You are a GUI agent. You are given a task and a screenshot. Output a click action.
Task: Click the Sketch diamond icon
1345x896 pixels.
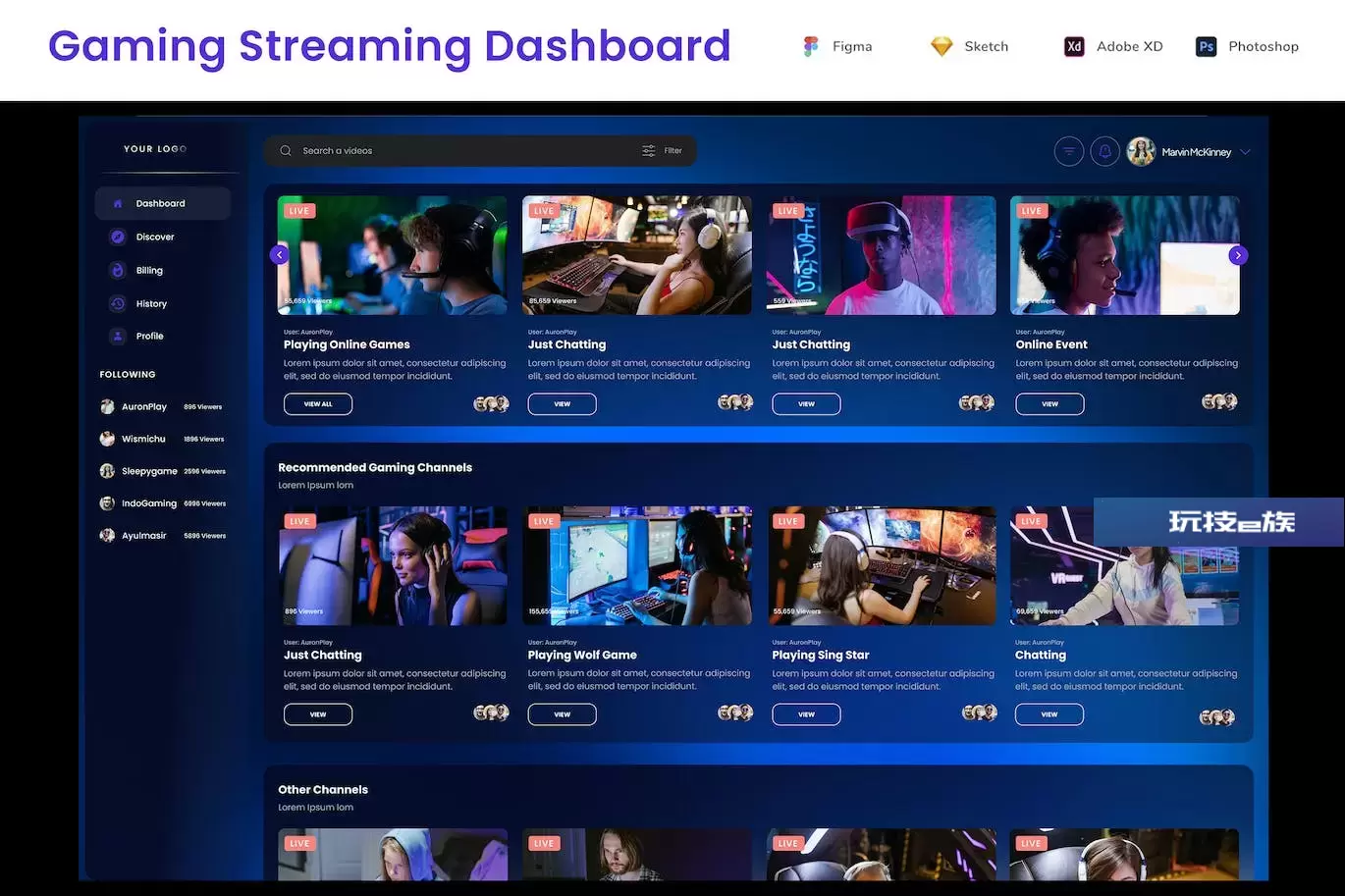click(941, 46)
